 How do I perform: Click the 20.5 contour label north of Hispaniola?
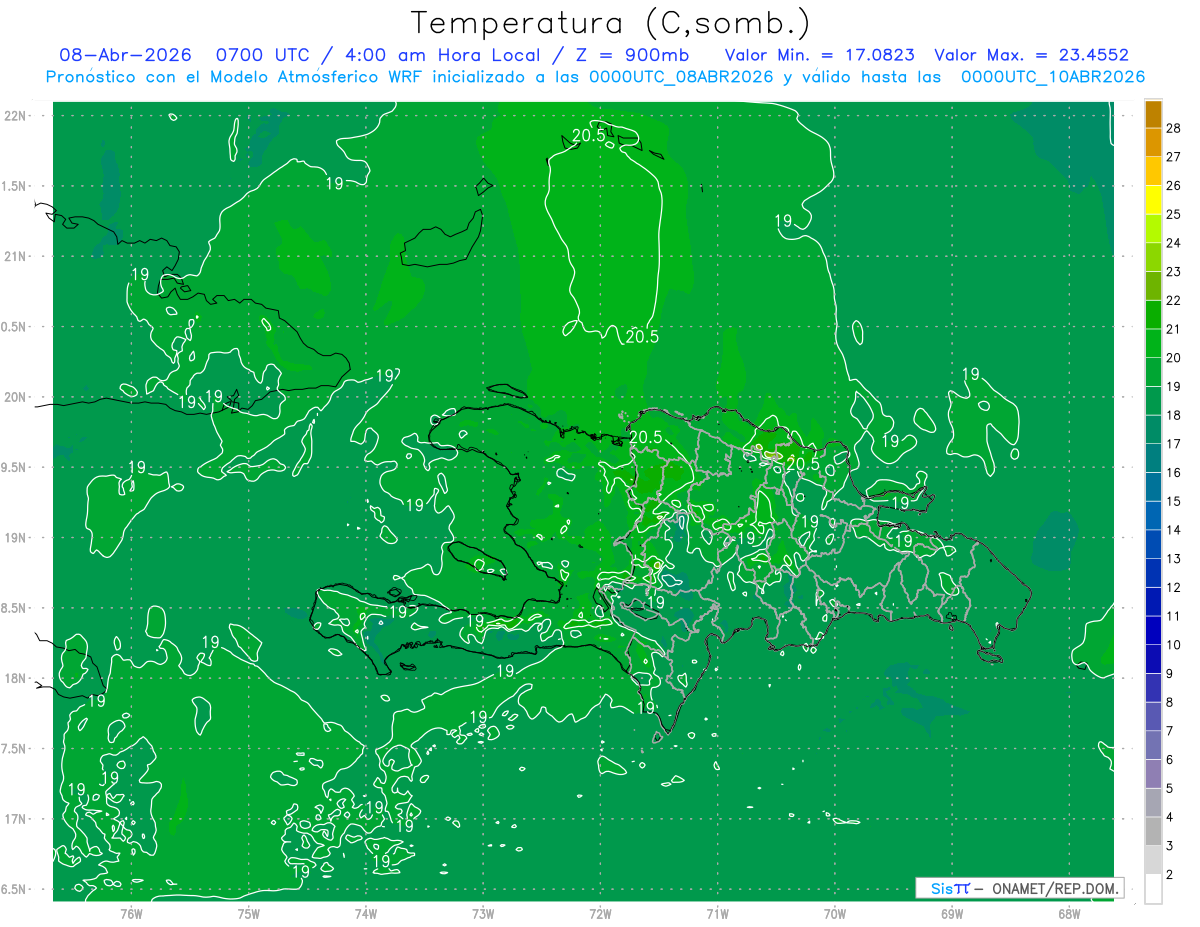[642, 337]
